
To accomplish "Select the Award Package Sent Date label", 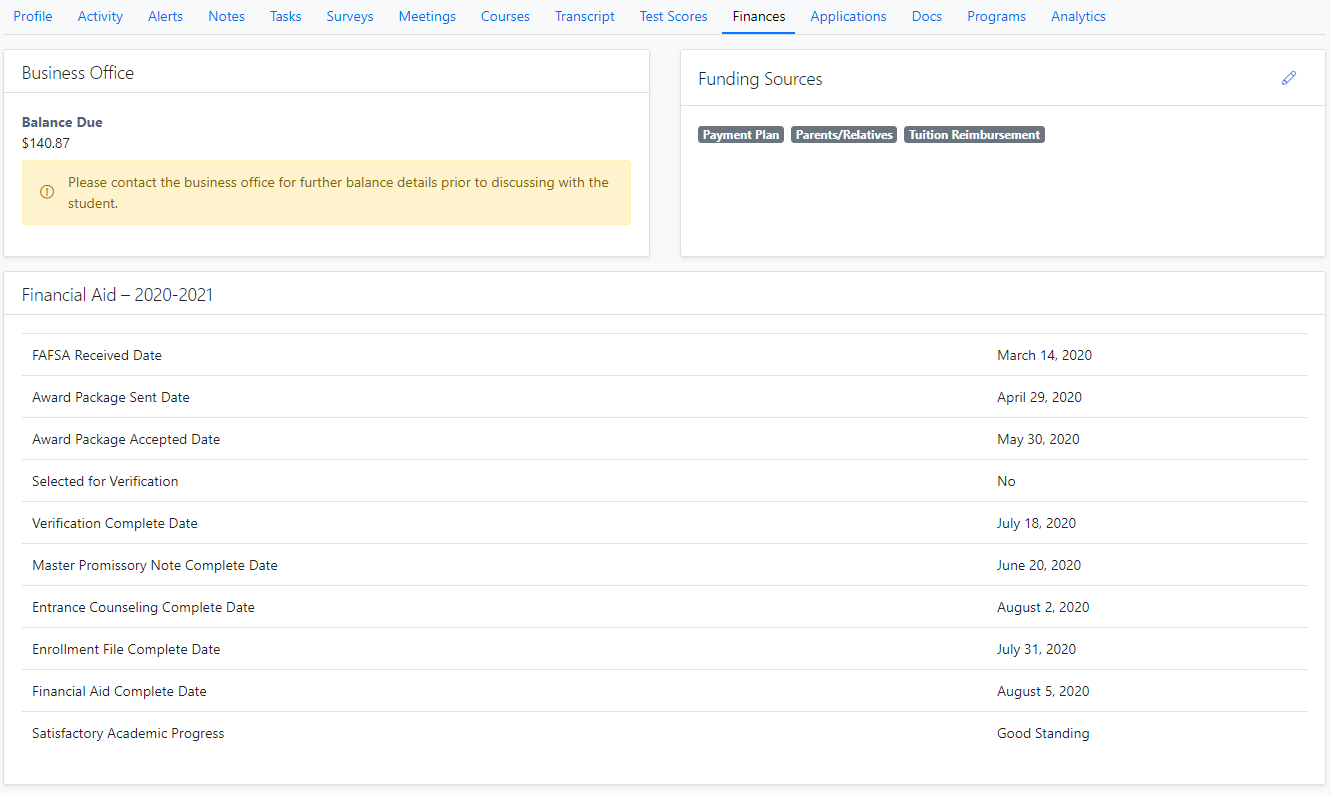I will (111, 397).
